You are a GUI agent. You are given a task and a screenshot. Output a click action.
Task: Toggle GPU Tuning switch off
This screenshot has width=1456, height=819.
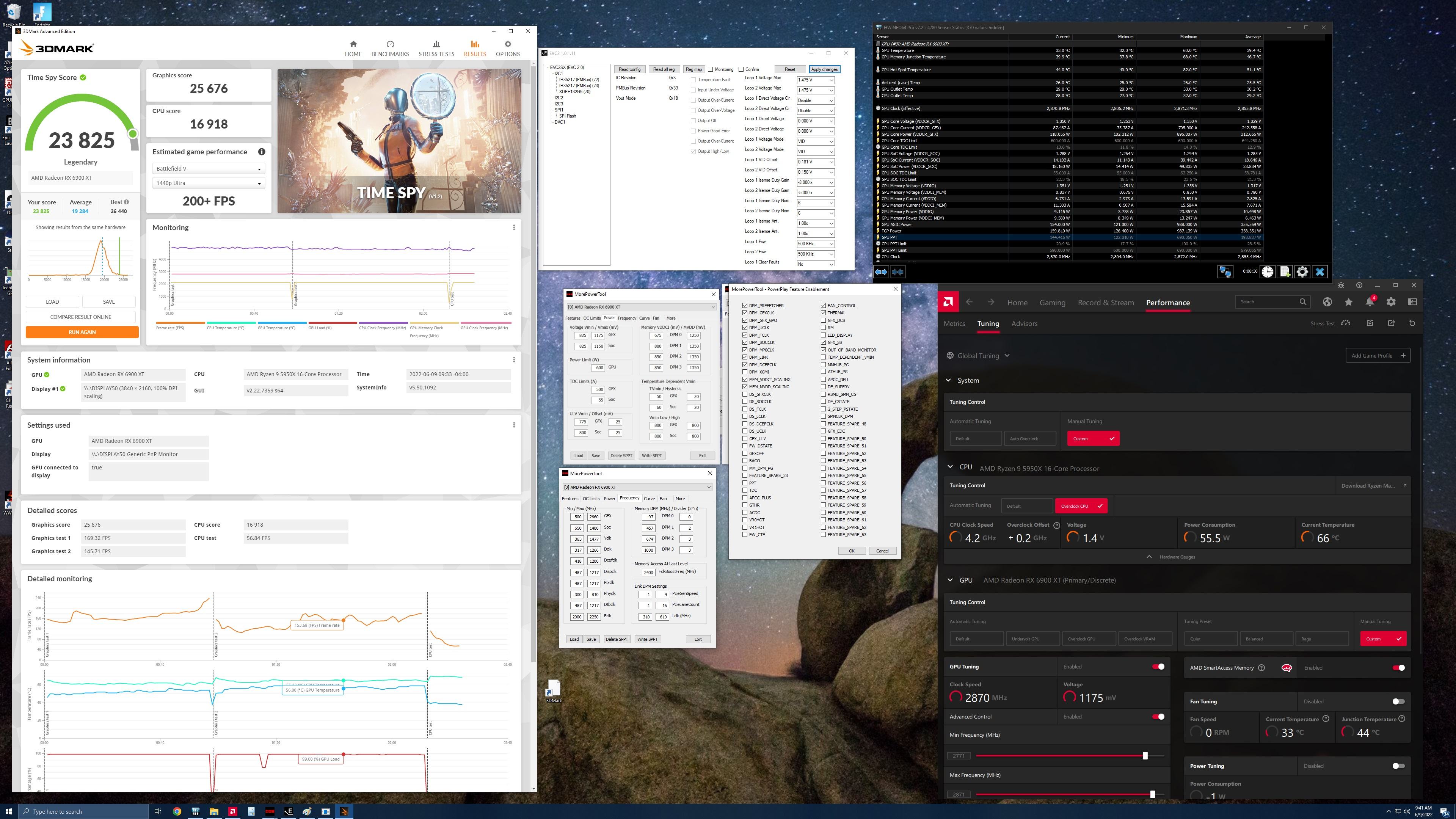(1158, 667)
